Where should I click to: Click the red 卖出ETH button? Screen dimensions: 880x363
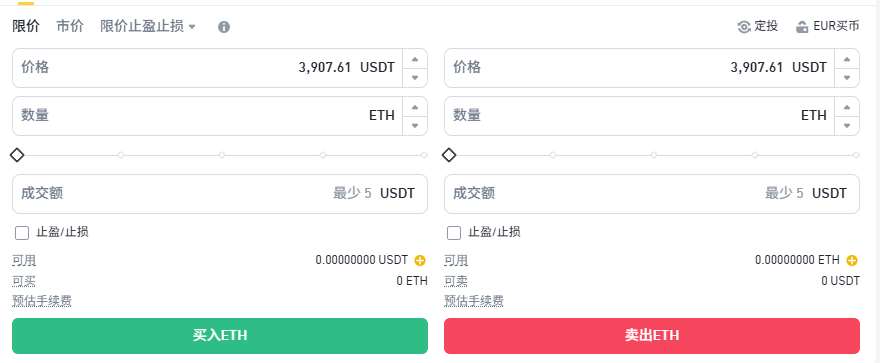[652, 336]
